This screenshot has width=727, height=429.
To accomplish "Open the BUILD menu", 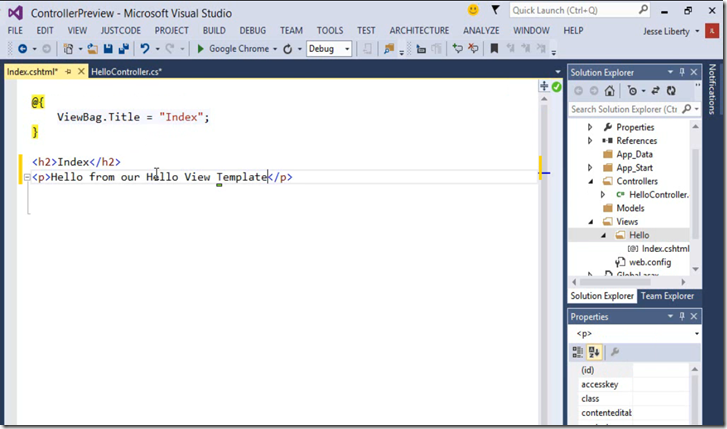I will (214, 31).
